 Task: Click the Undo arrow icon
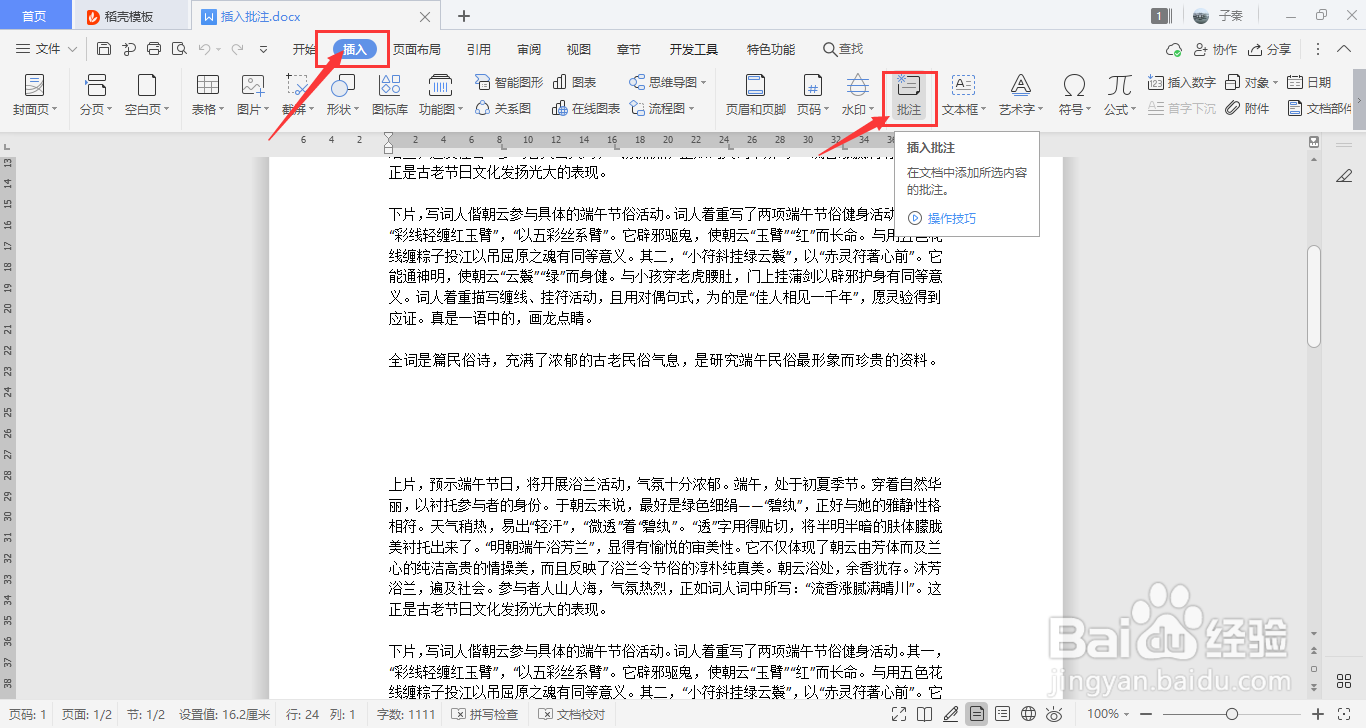click(204, 49)
